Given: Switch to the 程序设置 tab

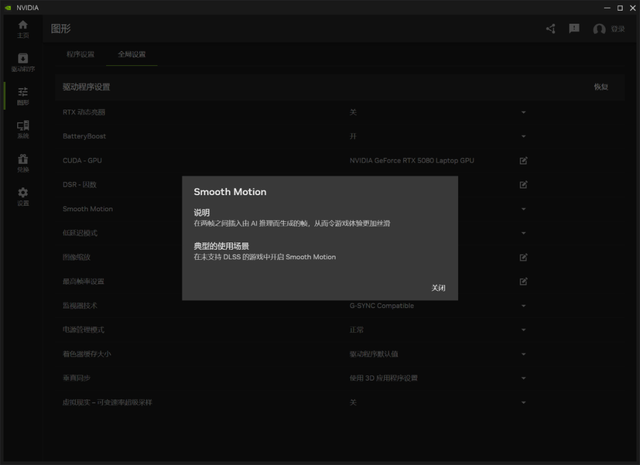Looking at the screenshot, I should click(x=80, y=54).
